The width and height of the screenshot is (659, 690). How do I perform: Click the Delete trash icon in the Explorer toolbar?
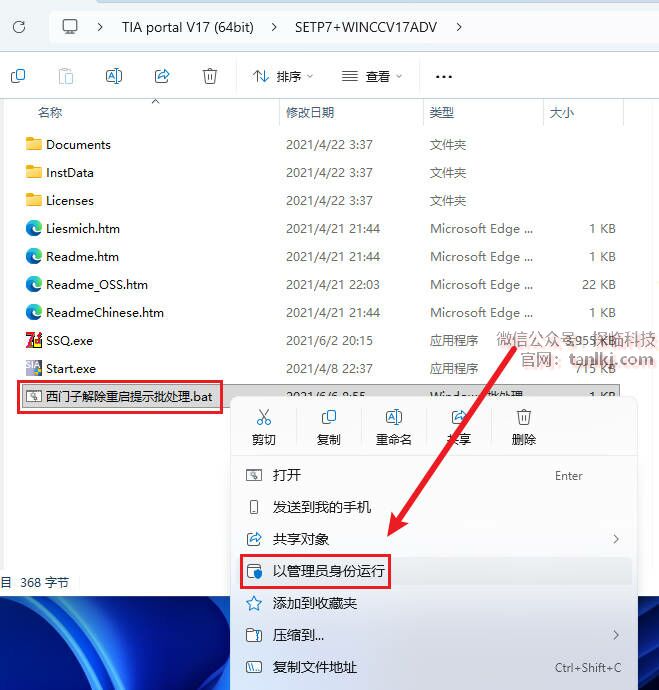tap(210, 76)
